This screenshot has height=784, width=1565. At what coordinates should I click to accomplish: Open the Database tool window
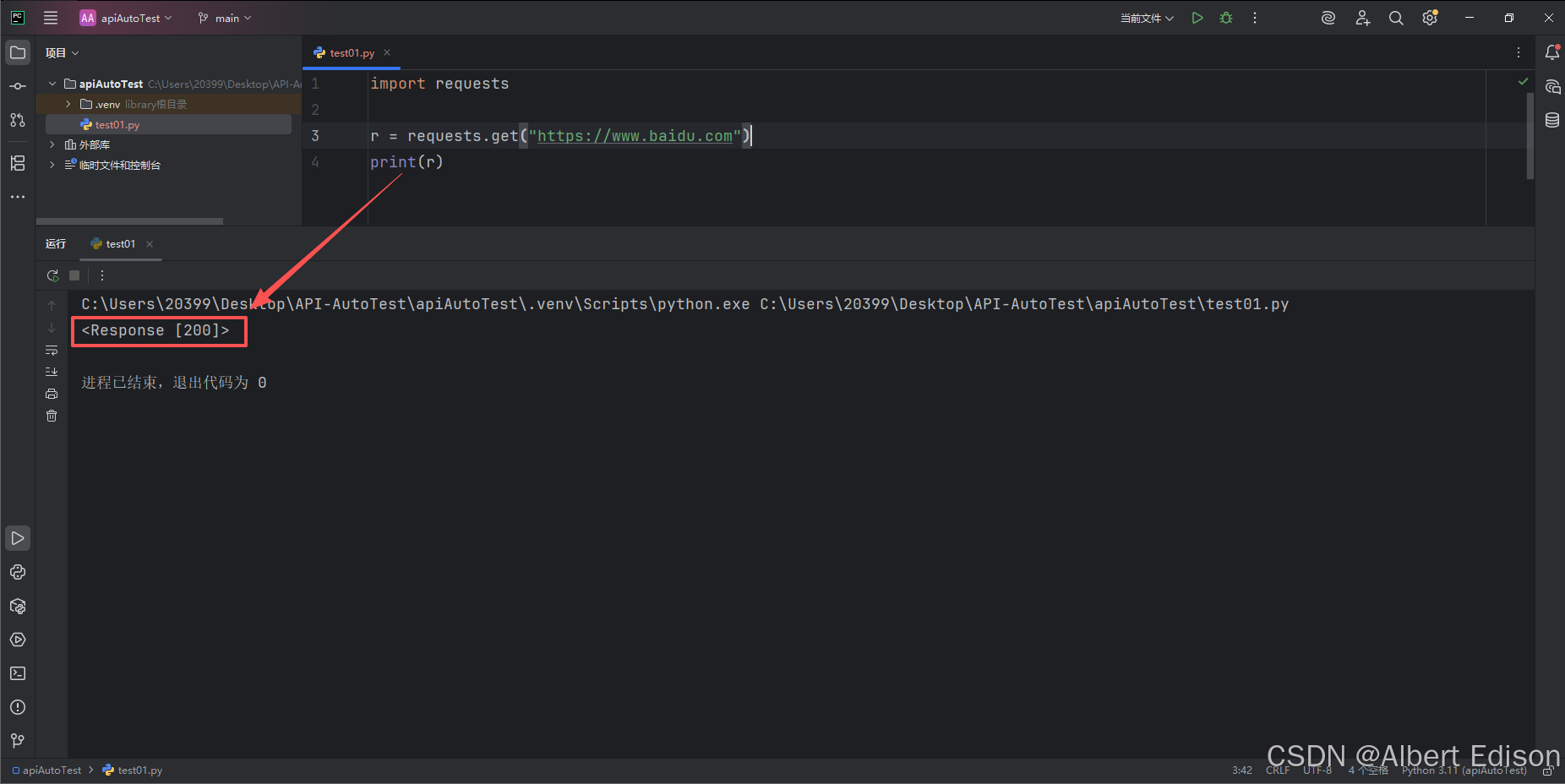pyautogui.click(x=1552, y=120)
